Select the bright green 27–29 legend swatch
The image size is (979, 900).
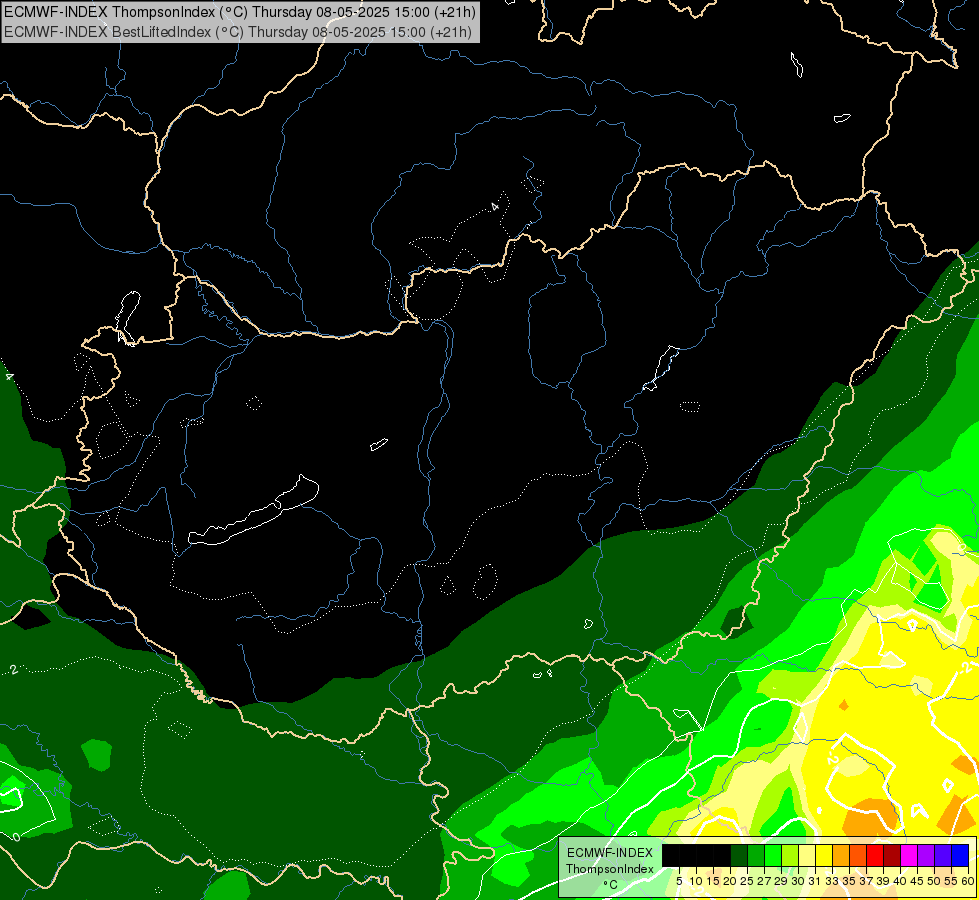click(773, 855)
